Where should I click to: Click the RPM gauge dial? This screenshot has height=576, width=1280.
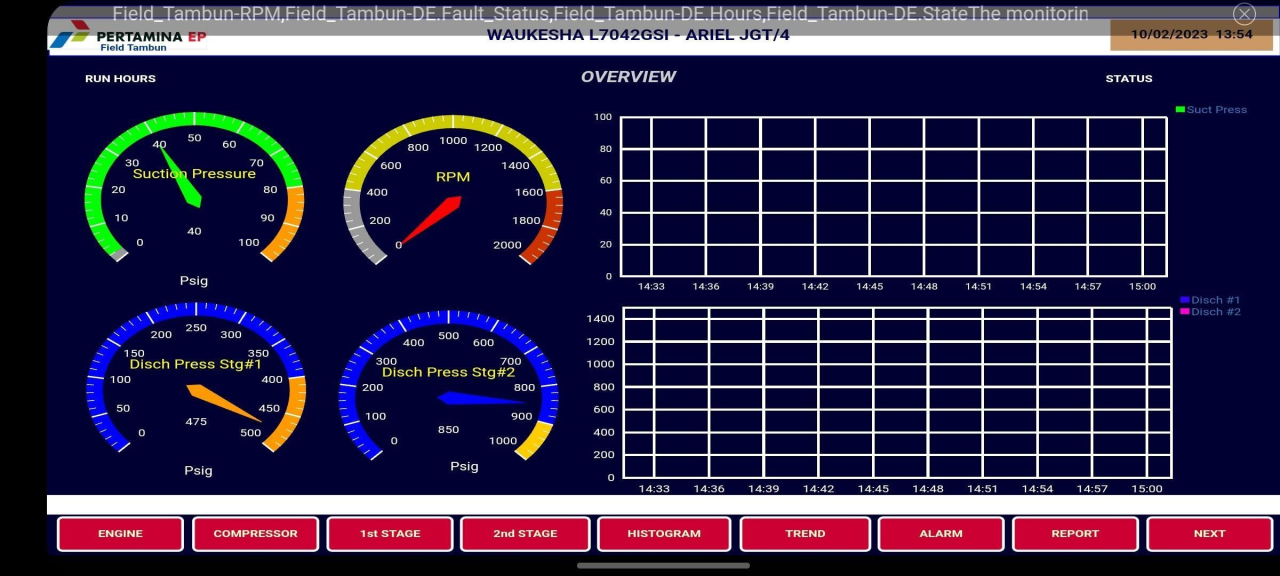(453, 190)
